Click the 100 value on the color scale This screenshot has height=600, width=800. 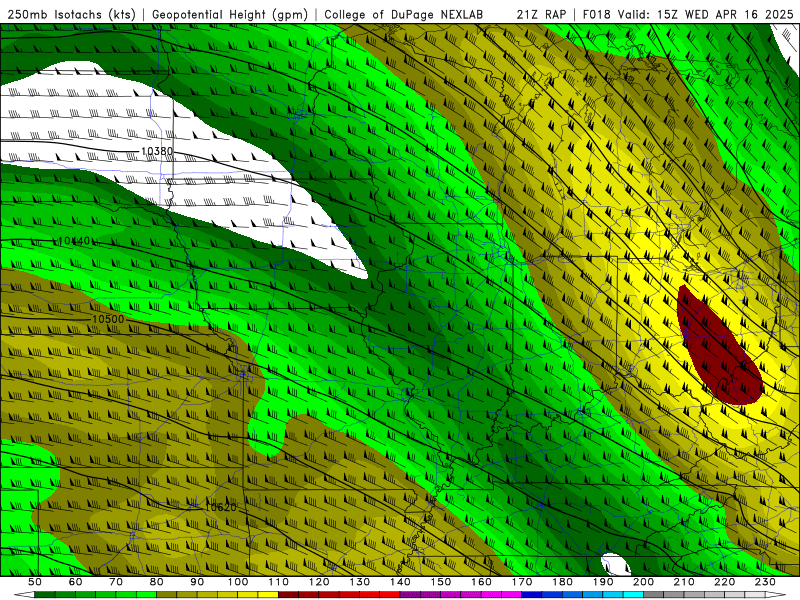pos(238,582)
